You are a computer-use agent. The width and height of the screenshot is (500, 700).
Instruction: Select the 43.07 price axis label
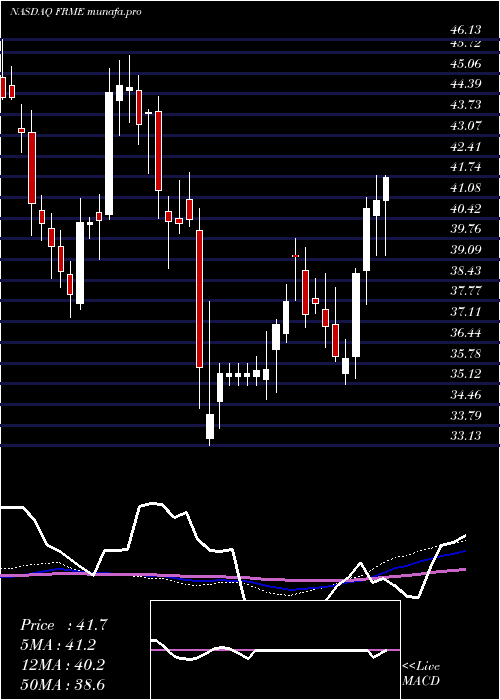466,126
